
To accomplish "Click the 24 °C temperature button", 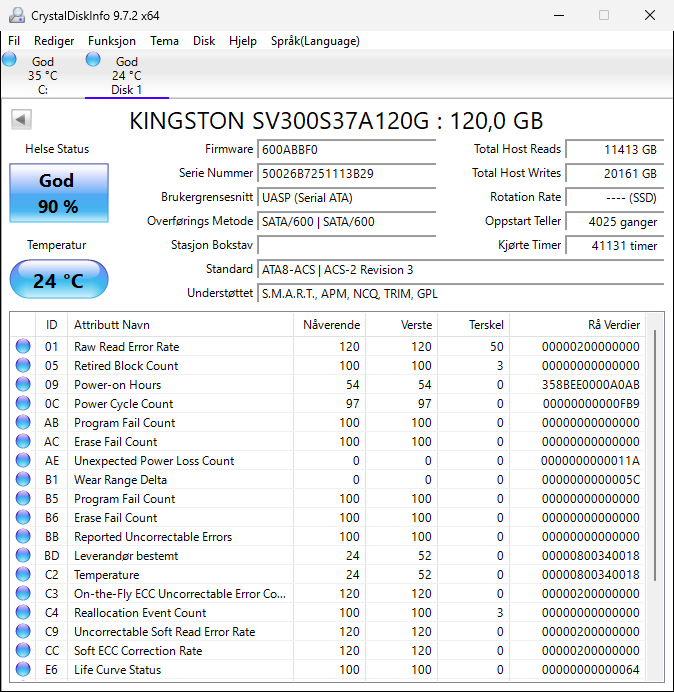I will pos(59,279).
